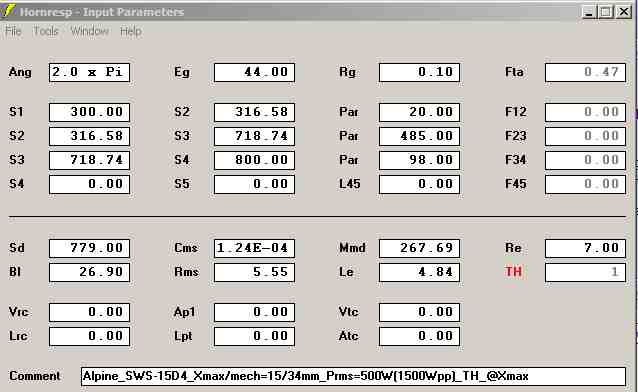Select the Eg field with 44.00
The width and height of the screenshot is (638, 392).
tap(254, 72)
